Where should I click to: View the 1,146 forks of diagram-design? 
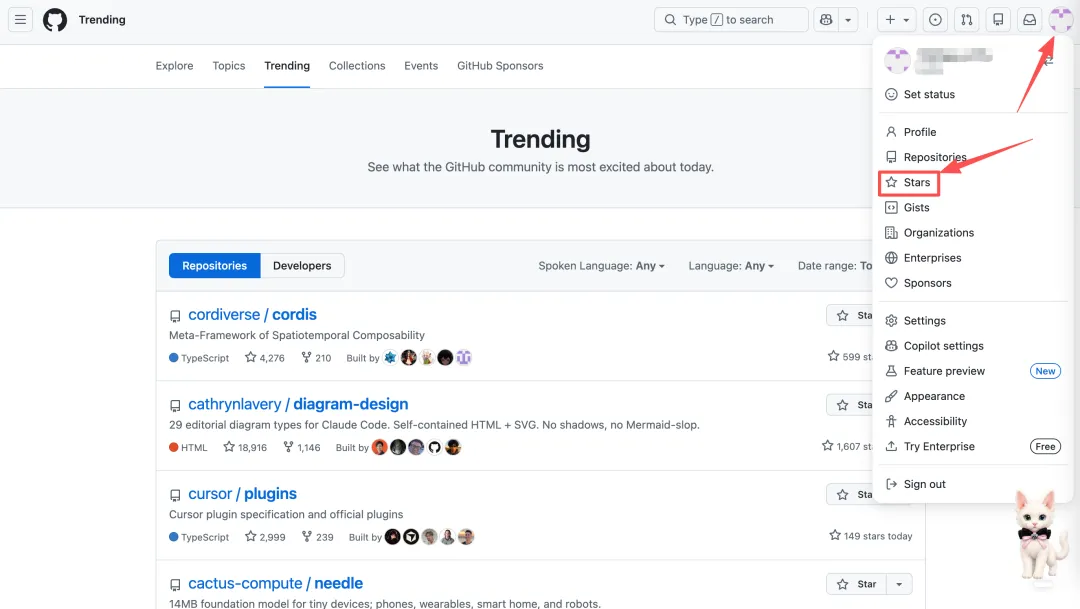(302, 447)
